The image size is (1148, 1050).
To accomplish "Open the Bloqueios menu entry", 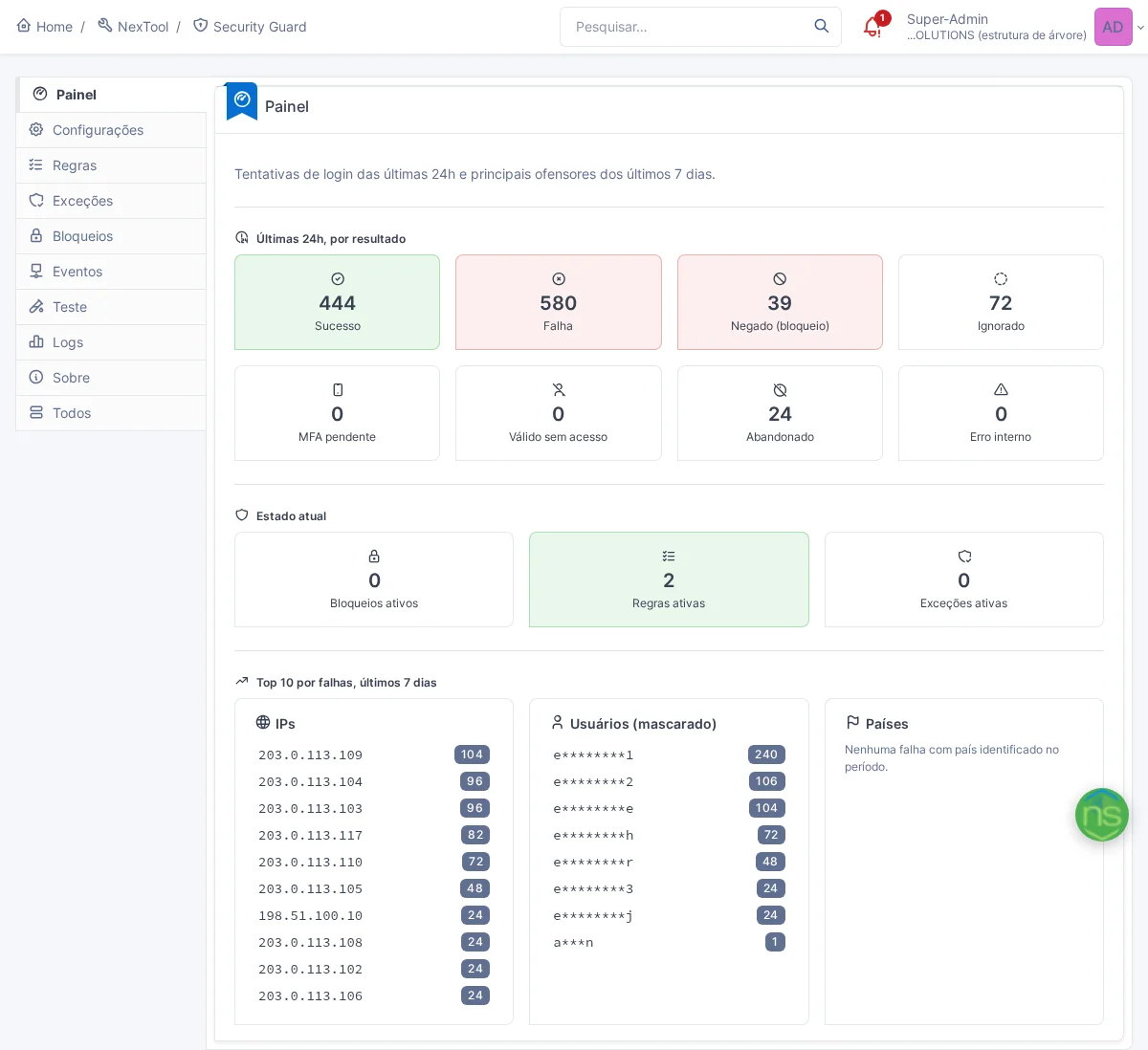I will pos(111,236).
